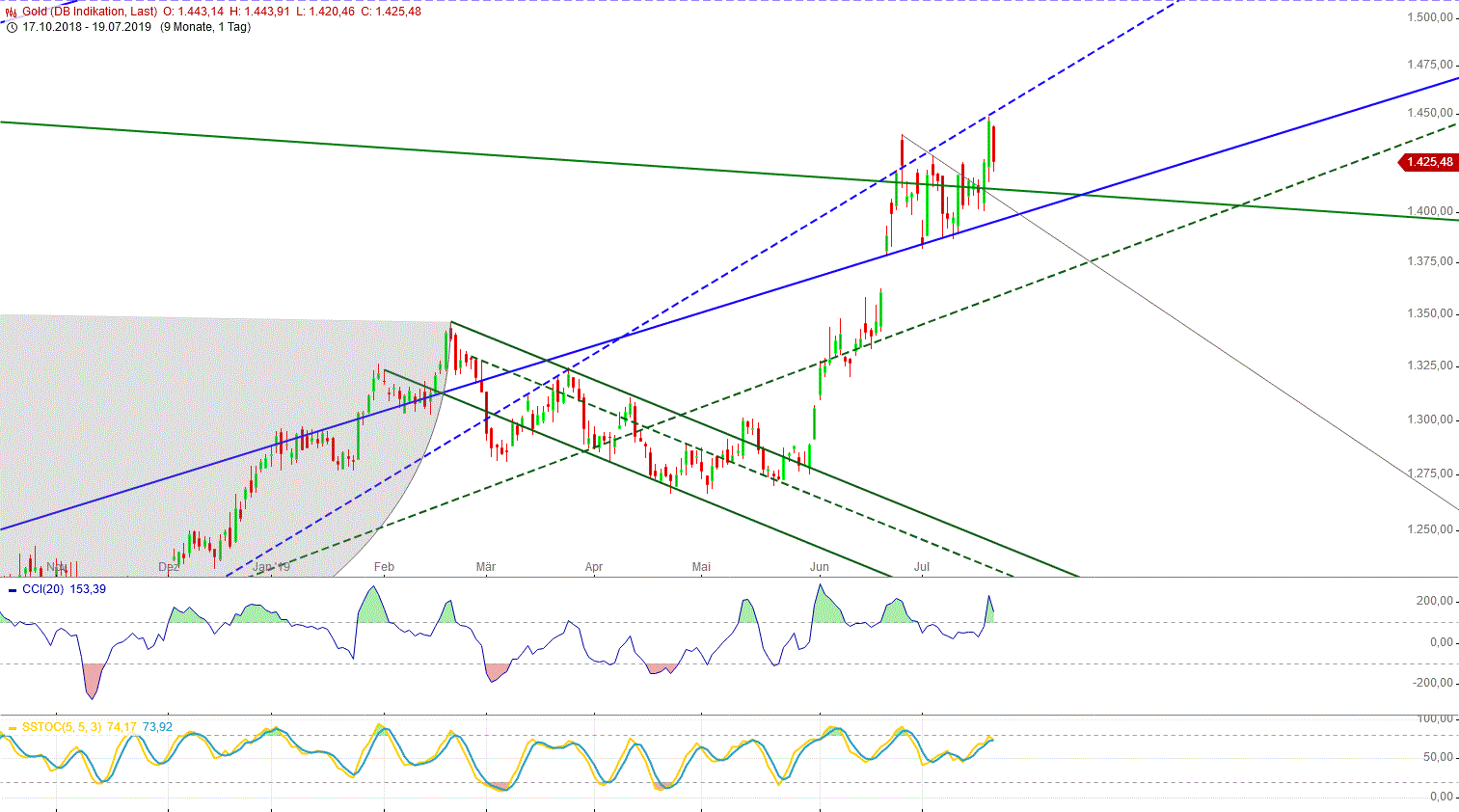This screenshot has width=1459, height=812.
Task: Click the CCI axis label "-200,00"
Action: click(1432, 683)
